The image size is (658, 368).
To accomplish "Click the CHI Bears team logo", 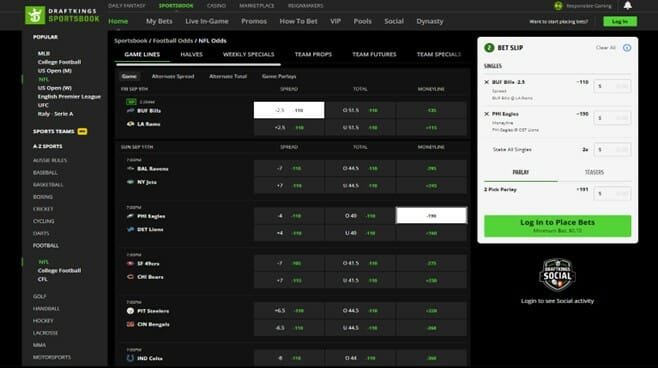I will [130, 277].
